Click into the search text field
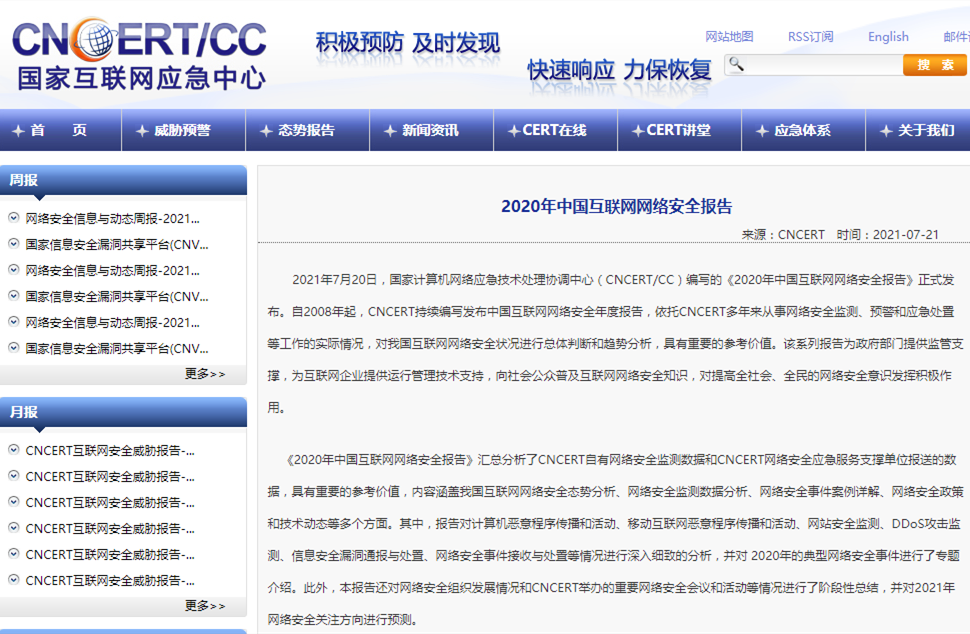 (820, 65)
